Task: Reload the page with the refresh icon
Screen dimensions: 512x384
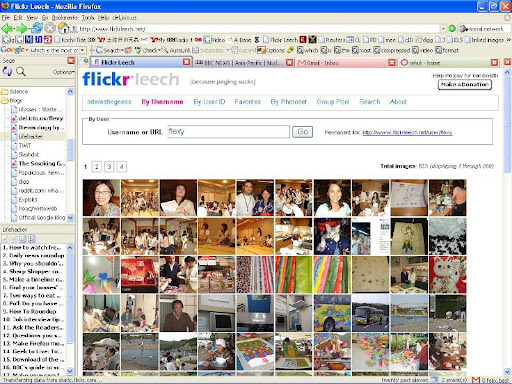Action: 37,28
